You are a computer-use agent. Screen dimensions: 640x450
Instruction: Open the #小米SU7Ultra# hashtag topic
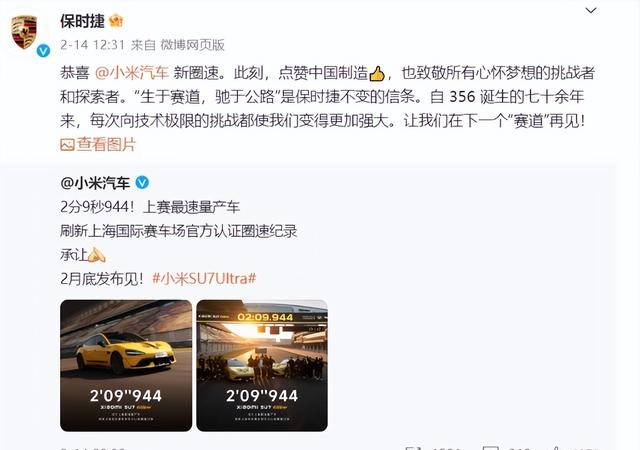point(204,278)
